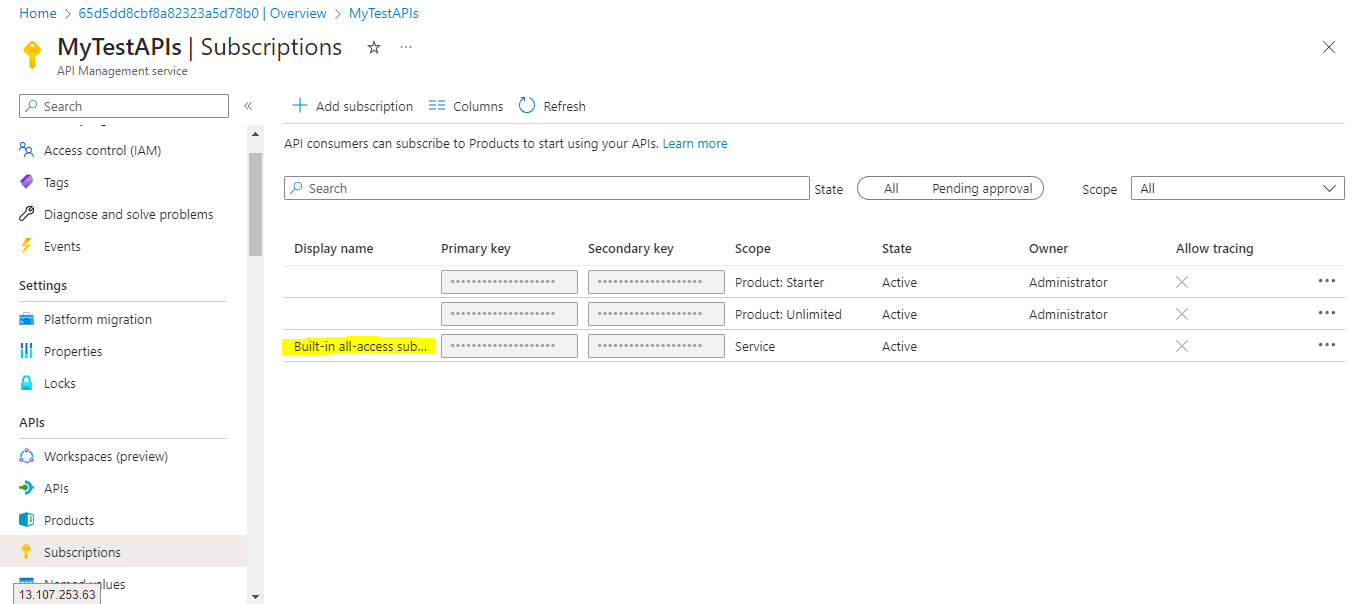The width and height of the screenshot is (1361, 604).
Task: Click the Refresh button label
Action: tap(565, 106)
